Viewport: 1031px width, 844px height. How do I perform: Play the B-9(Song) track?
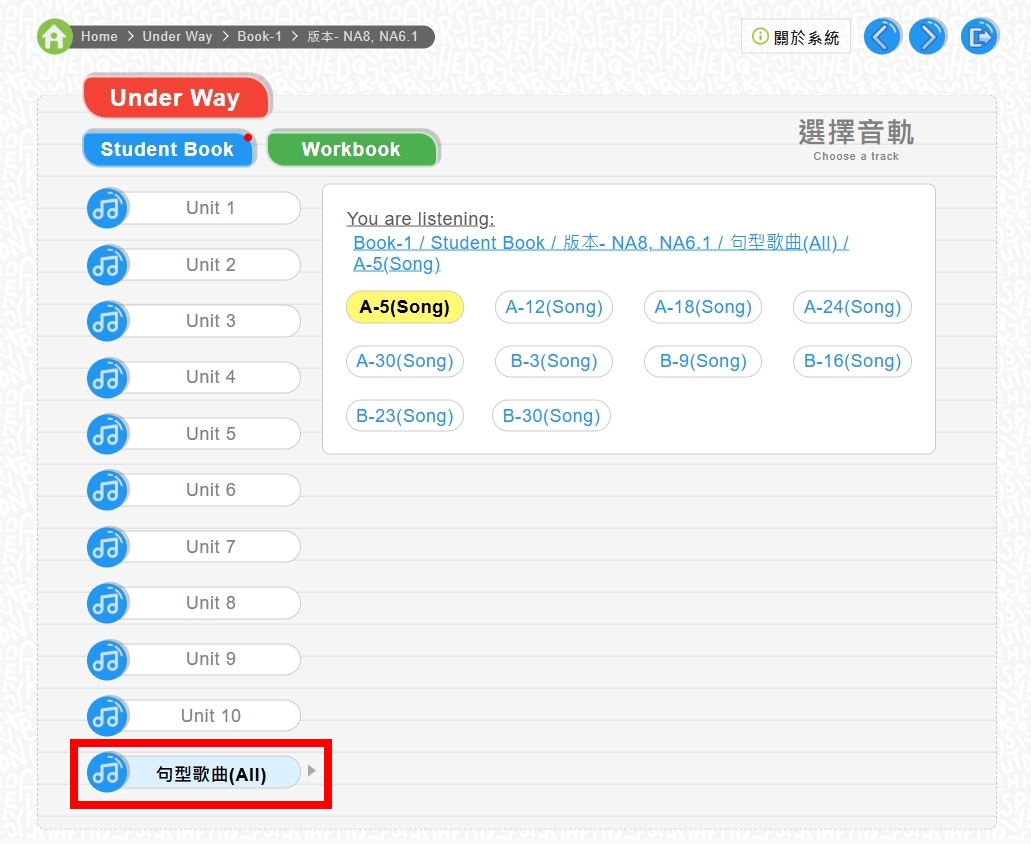[x=703, y=361]
